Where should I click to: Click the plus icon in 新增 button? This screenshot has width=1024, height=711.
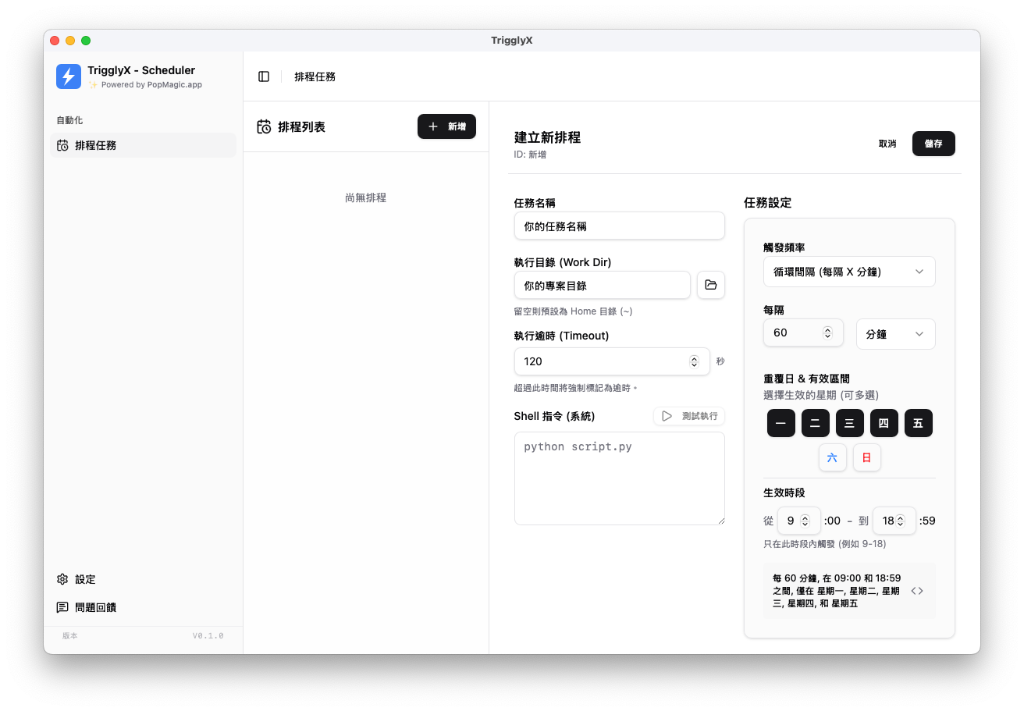[432, 127]
